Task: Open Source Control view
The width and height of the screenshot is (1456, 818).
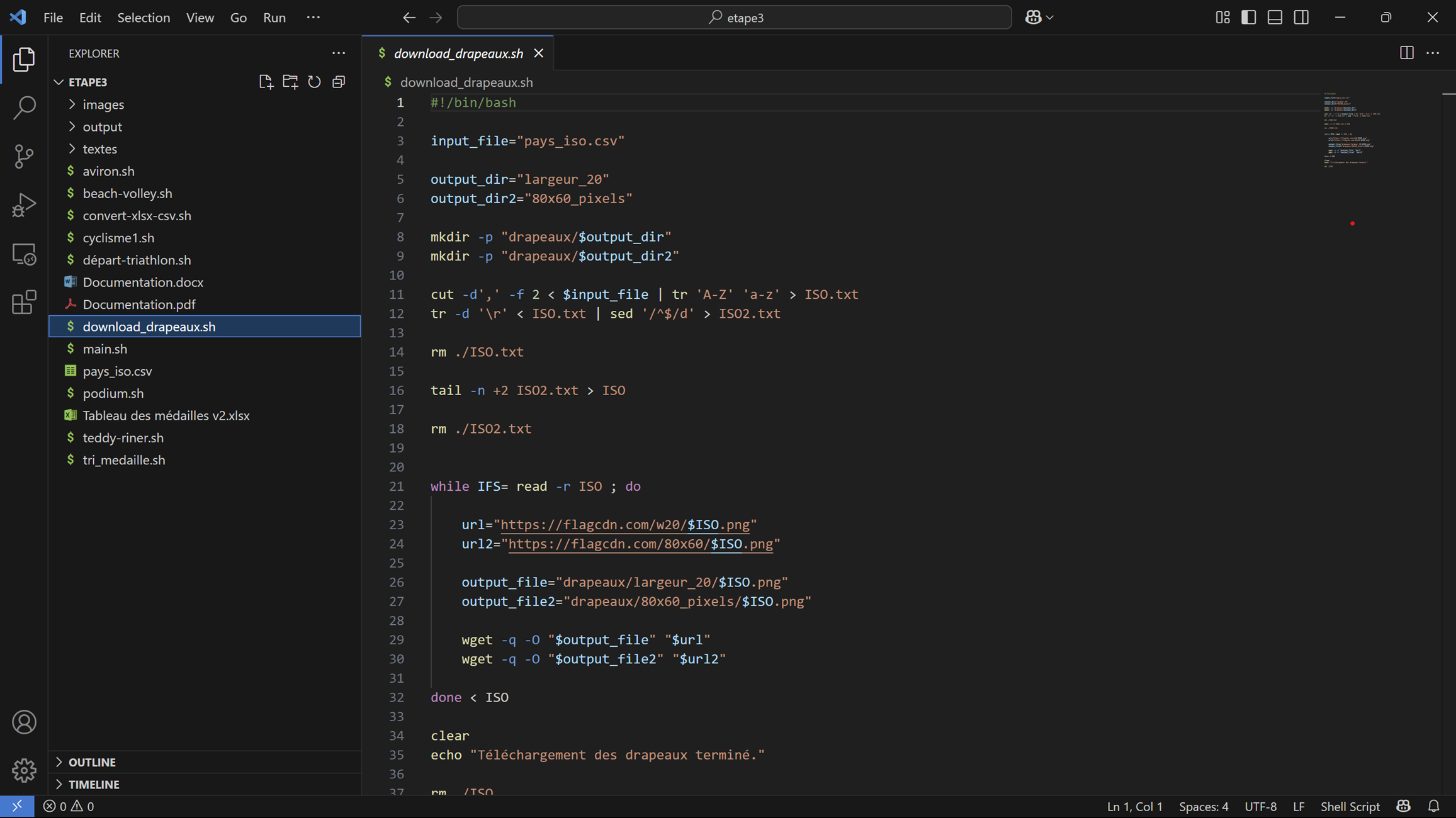Action: point(24,156)
